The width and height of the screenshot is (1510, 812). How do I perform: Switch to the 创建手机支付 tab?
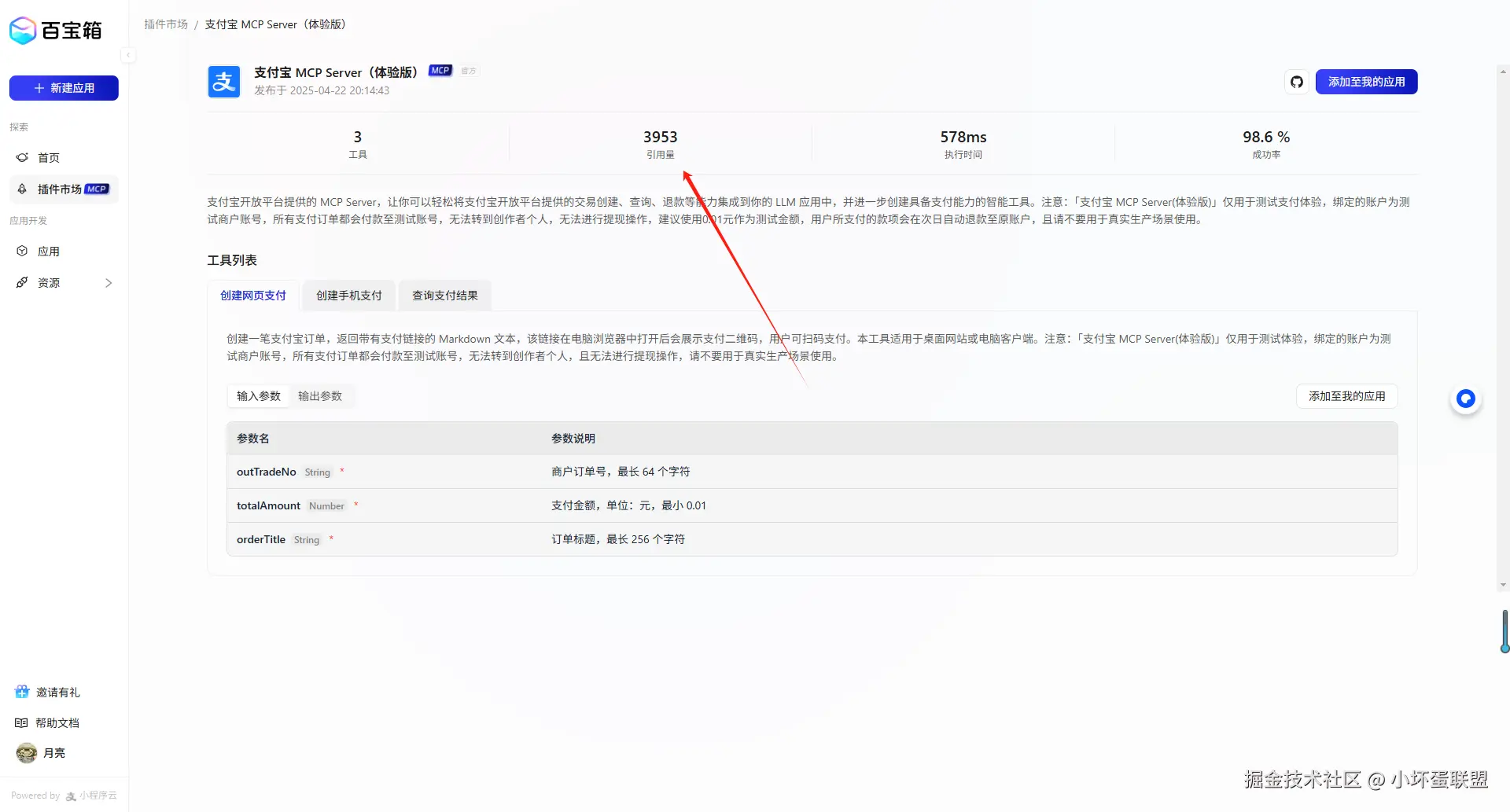tap(349, 296)
